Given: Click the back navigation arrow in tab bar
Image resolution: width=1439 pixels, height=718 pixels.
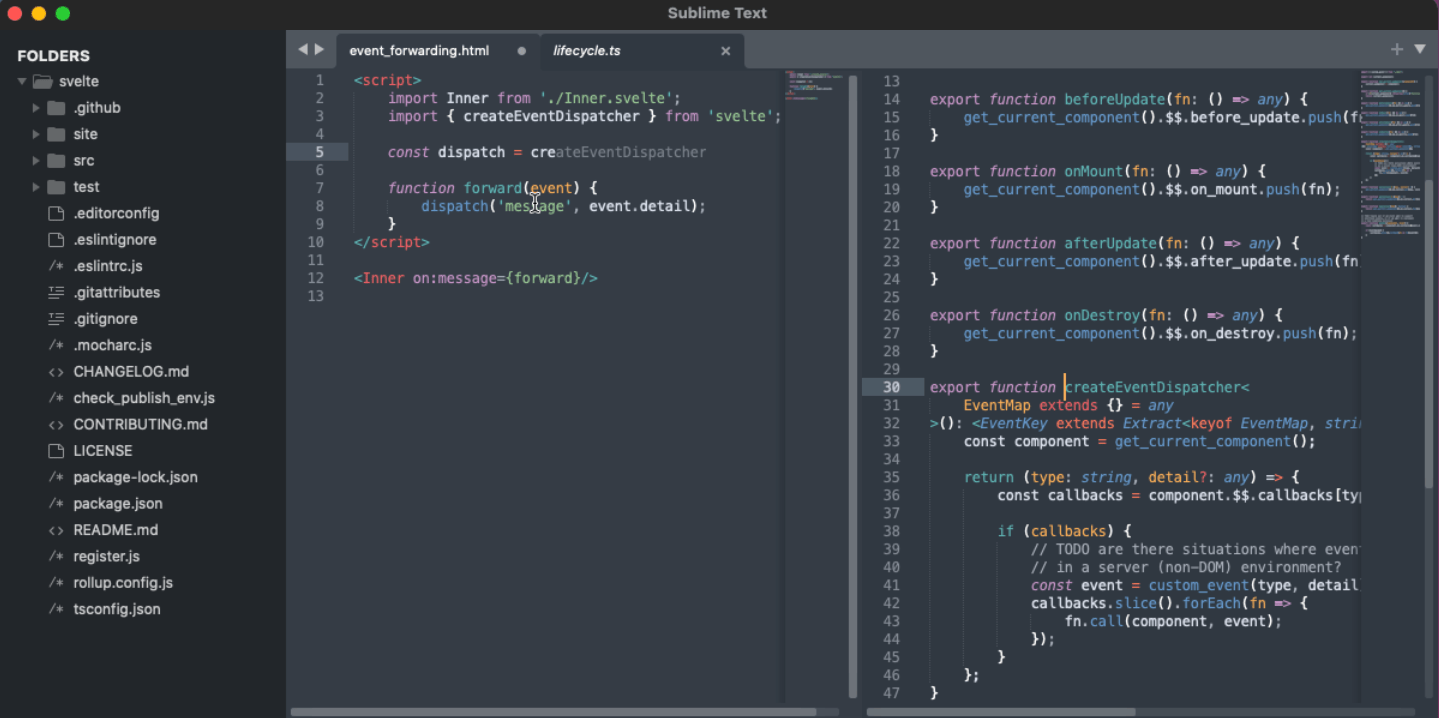Looking at the screenshot, I should coord(303,49).
